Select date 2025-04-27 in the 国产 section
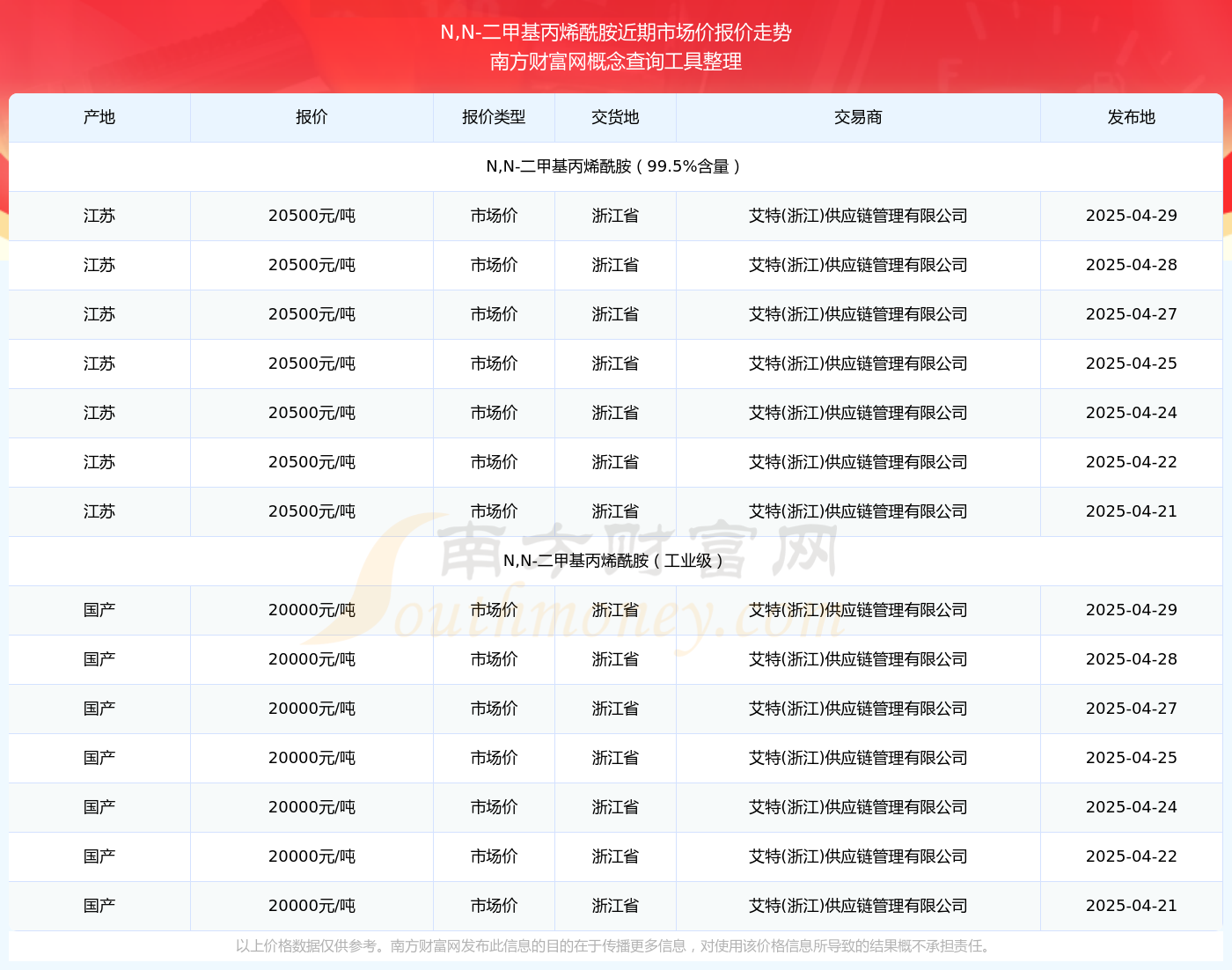Viewport: 1232px width, 970px height. (1132, 709)
